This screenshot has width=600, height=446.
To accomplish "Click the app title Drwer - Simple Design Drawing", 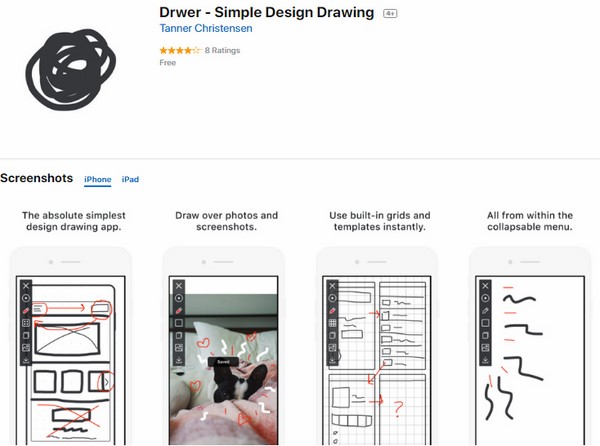I will (x=267, y=12).
